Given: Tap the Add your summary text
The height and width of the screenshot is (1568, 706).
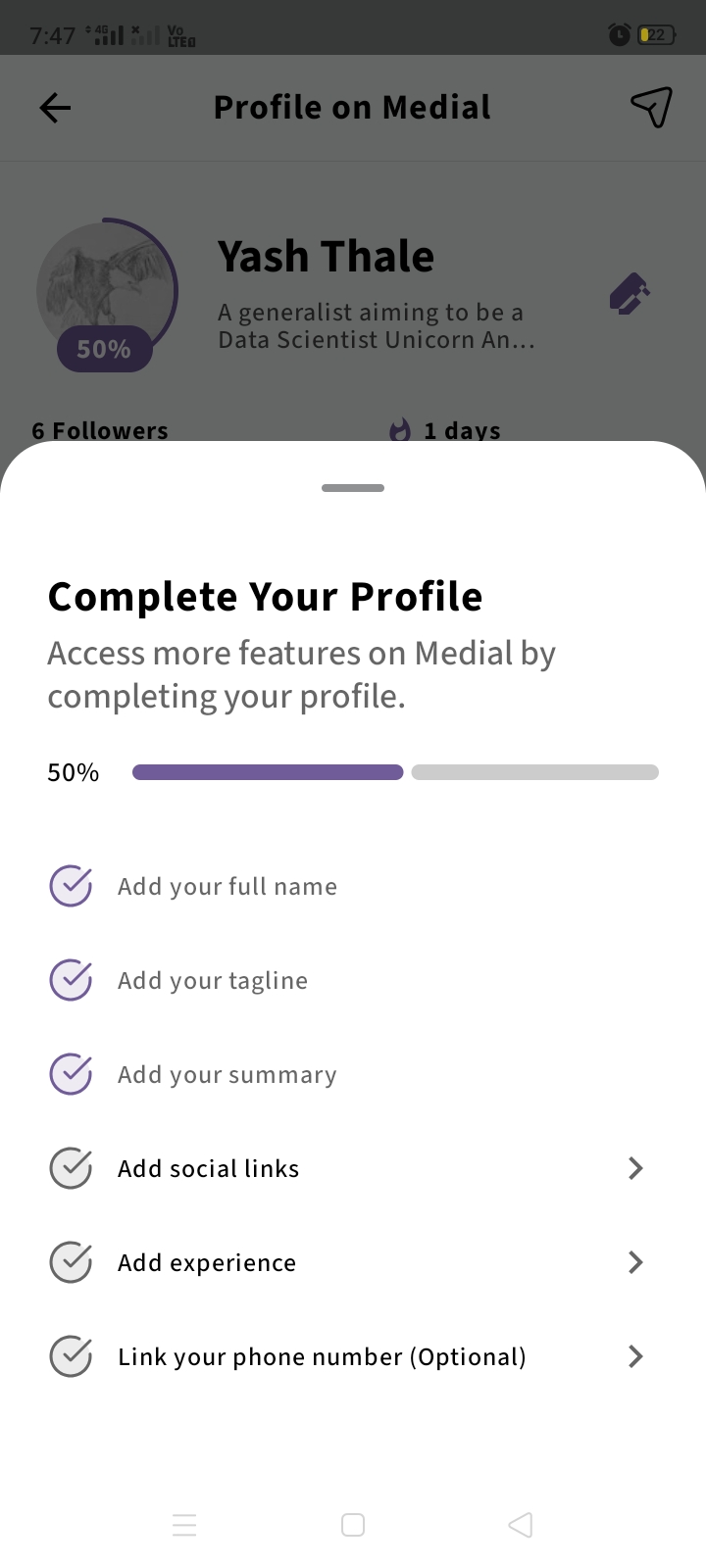Looking at the screenshot, I should 227,1074.
